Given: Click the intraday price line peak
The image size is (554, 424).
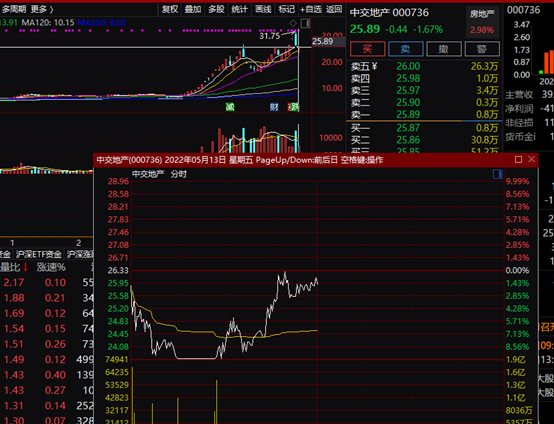Looking at the screenshot, I should point(285,273).
